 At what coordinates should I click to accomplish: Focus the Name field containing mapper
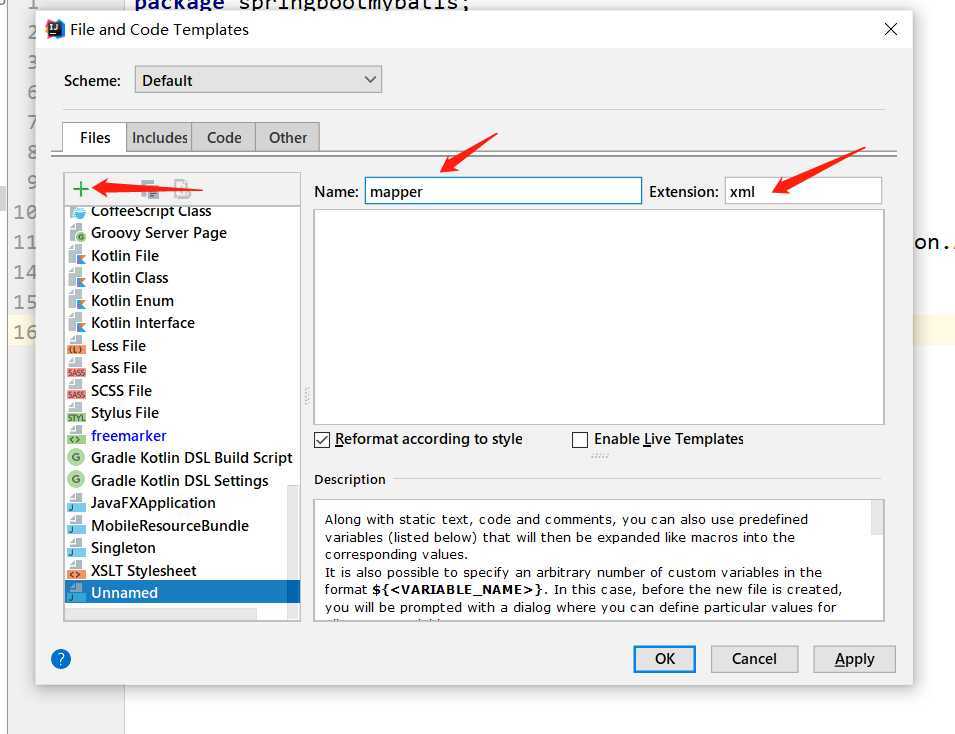[503, 191]
